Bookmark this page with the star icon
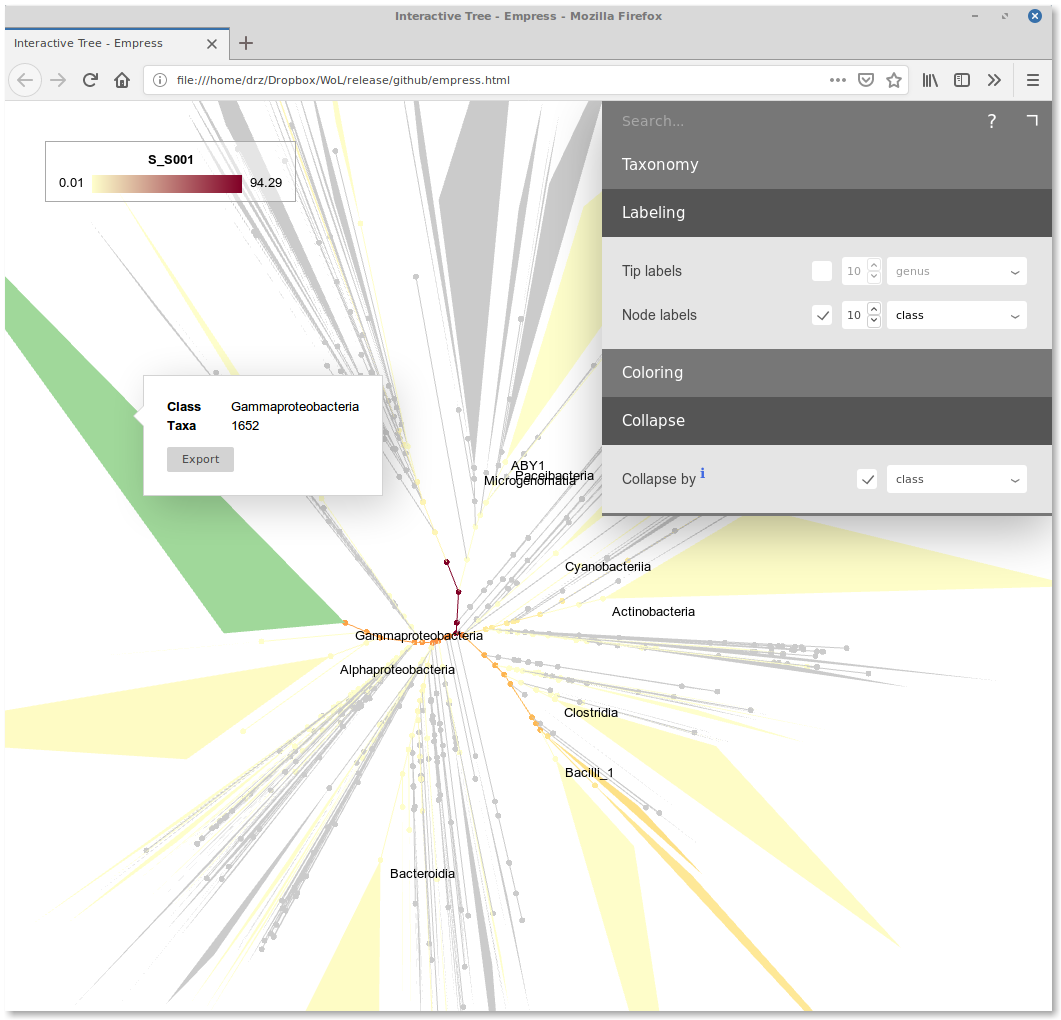The height and width of the screenshot is (1020, 1061). tap(894, 81)
